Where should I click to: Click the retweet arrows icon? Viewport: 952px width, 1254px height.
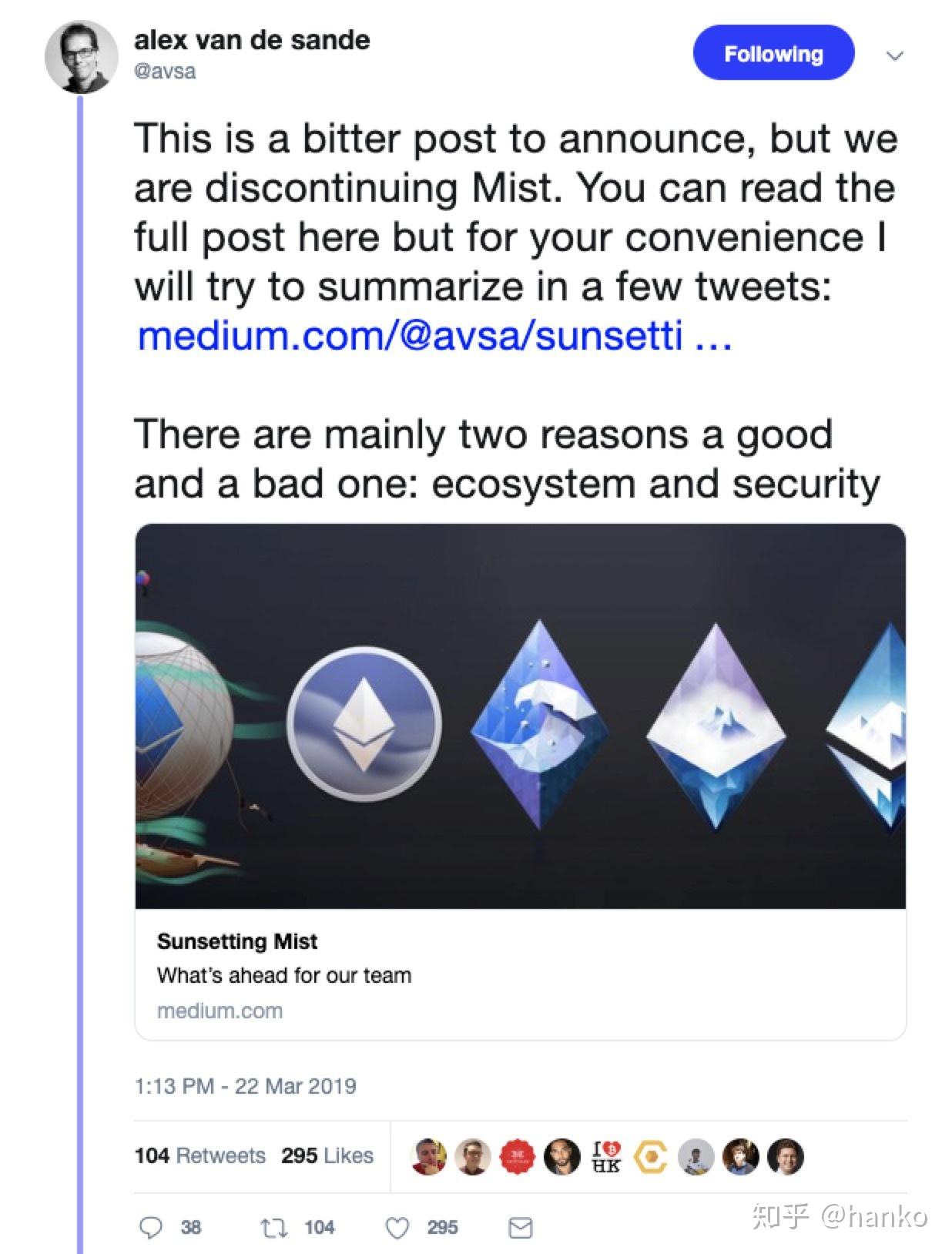click(x=272, y=1227)
